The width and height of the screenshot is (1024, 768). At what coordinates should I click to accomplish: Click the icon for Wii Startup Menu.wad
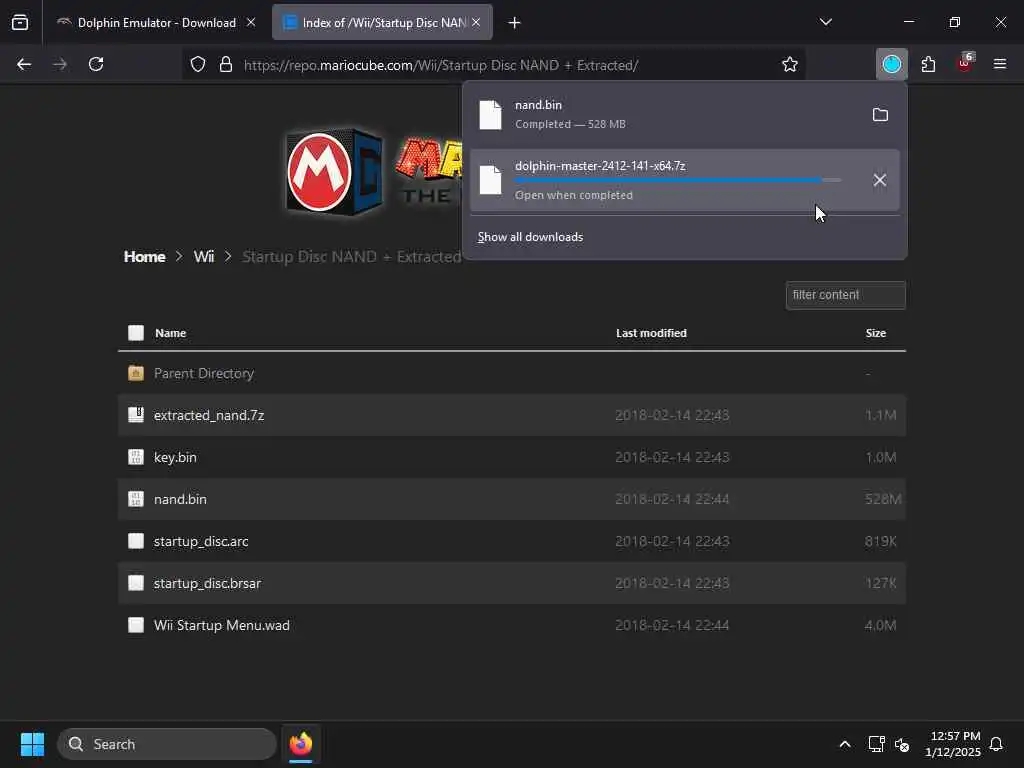[136, 625]
